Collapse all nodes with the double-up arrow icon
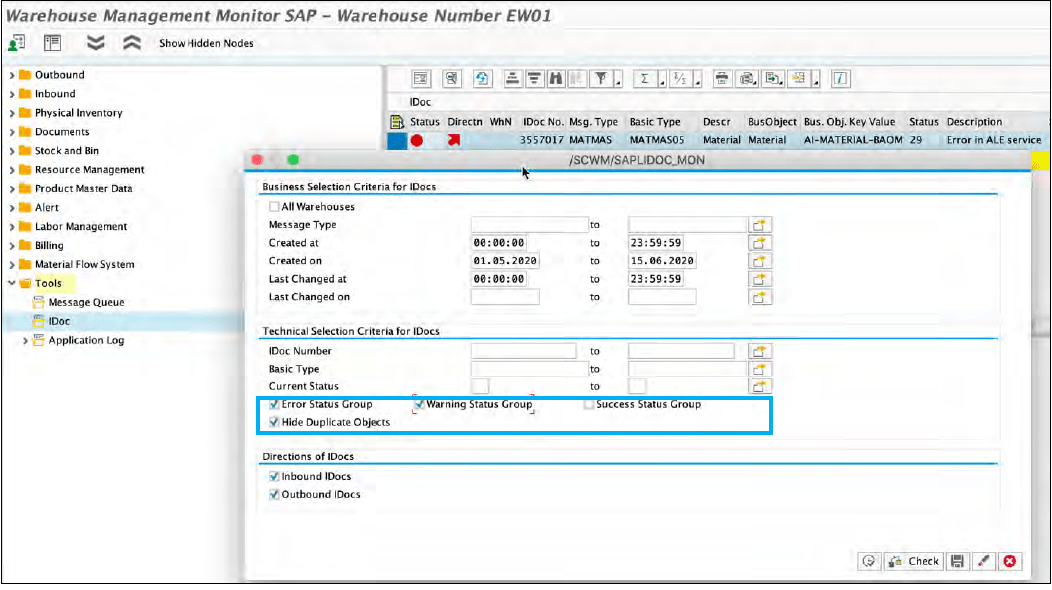Image resolution: width=1052 pixels, height=590 pixels. point(132,43)
